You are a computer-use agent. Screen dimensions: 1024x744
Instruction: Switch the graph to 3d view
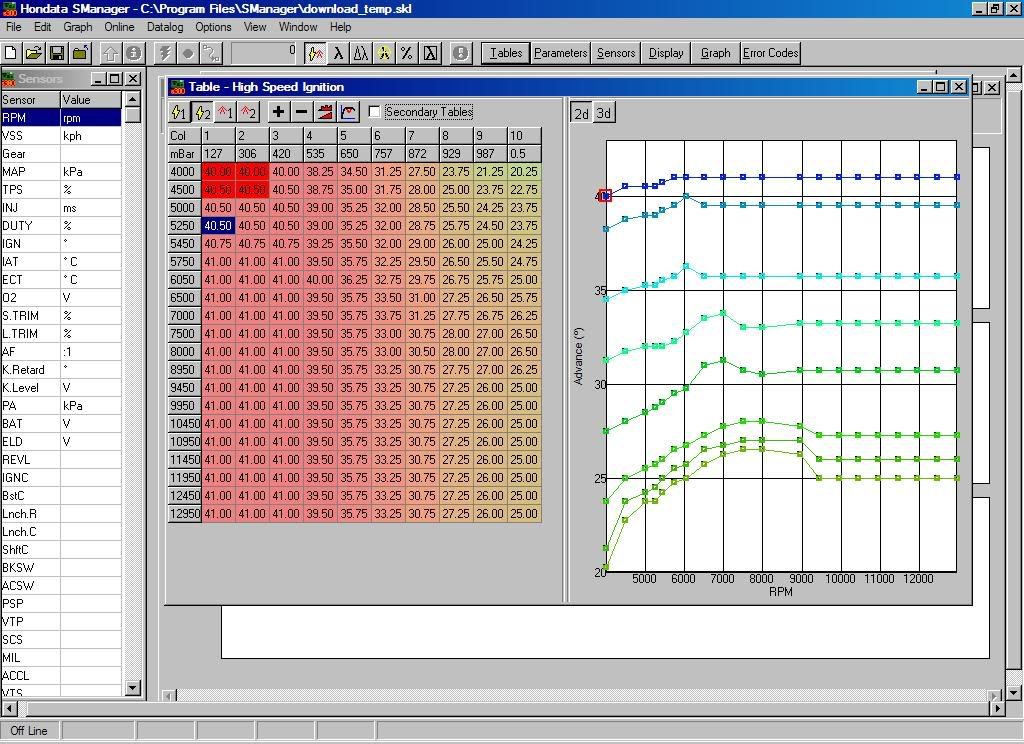click(604, 113)
